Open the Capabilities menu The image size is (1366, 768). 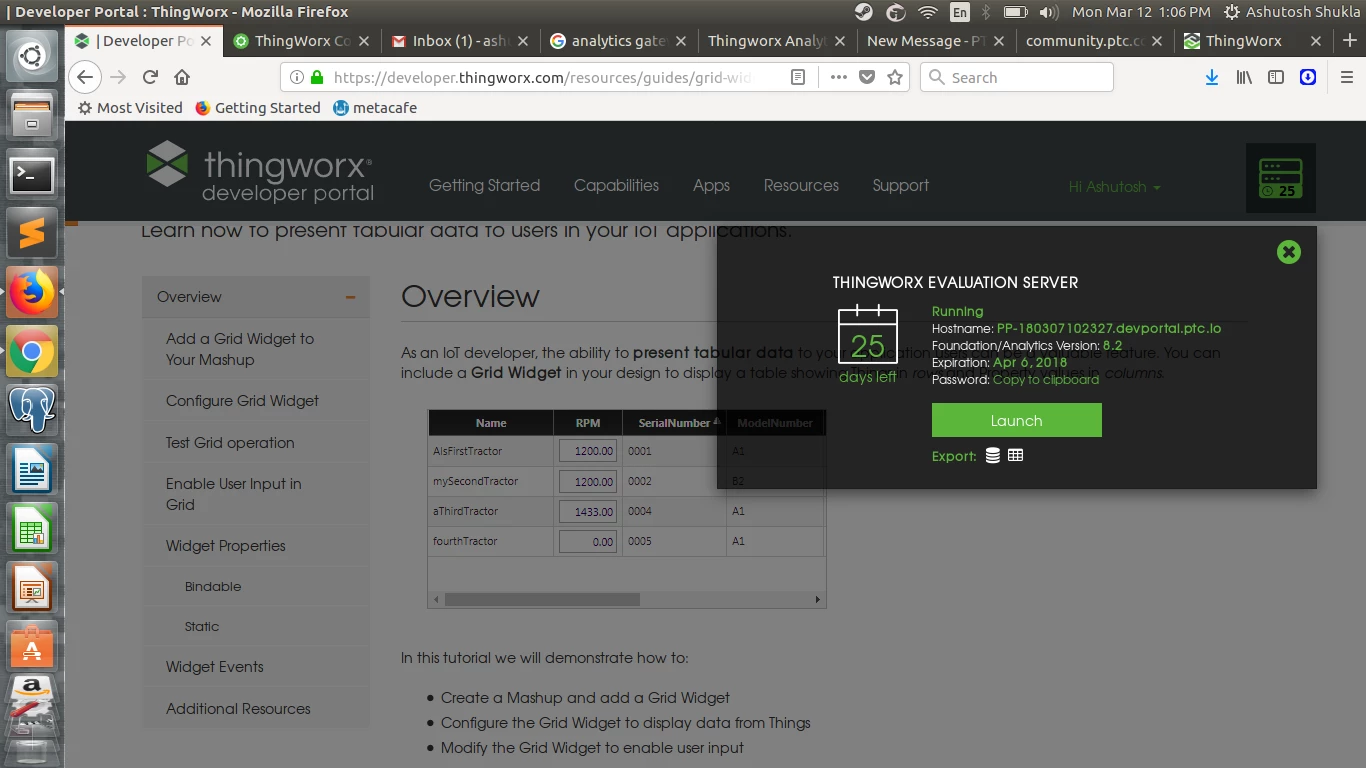[x=616, y=185]
